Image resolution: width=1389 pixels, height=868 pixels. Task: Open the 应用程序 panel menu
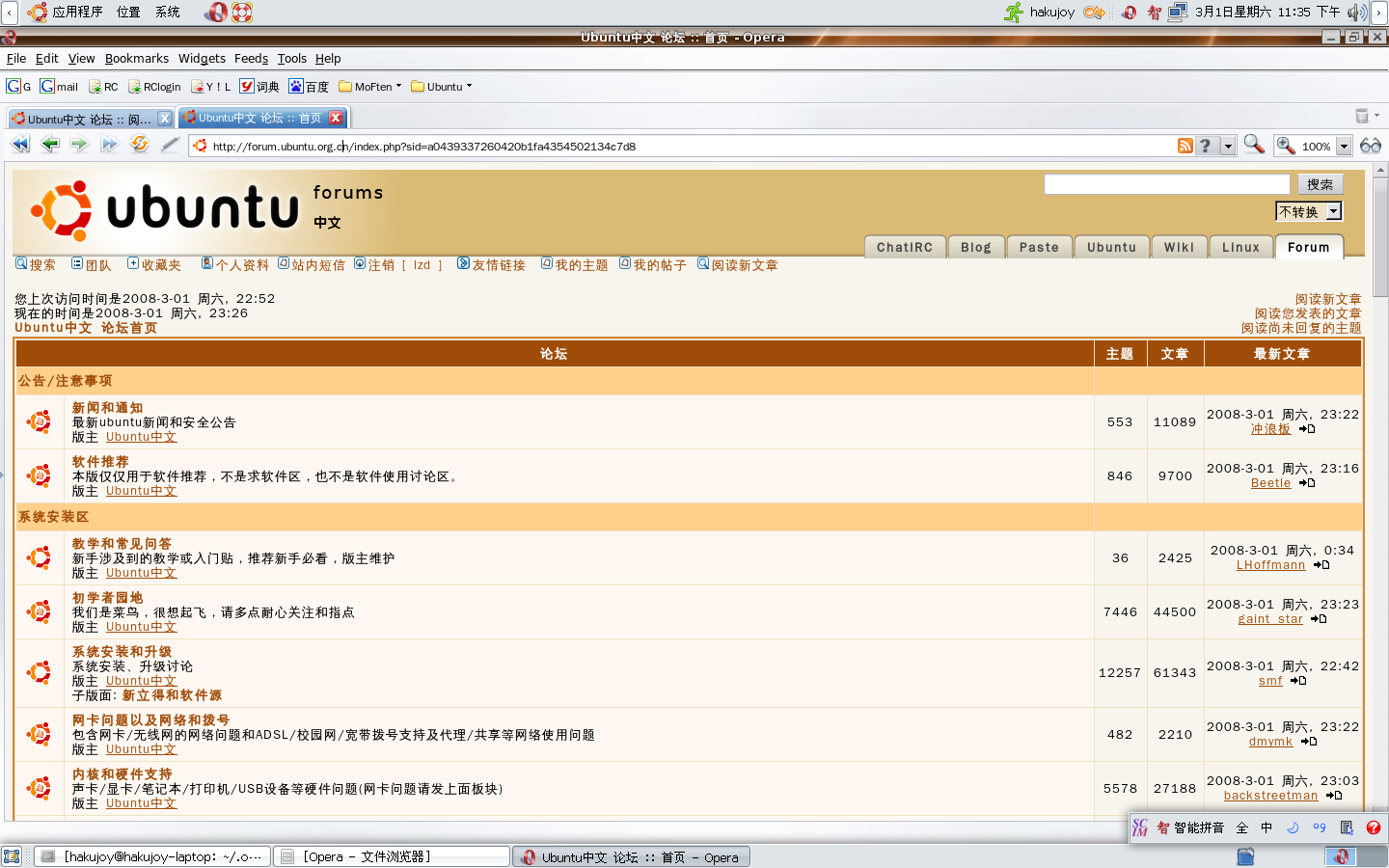65,12
